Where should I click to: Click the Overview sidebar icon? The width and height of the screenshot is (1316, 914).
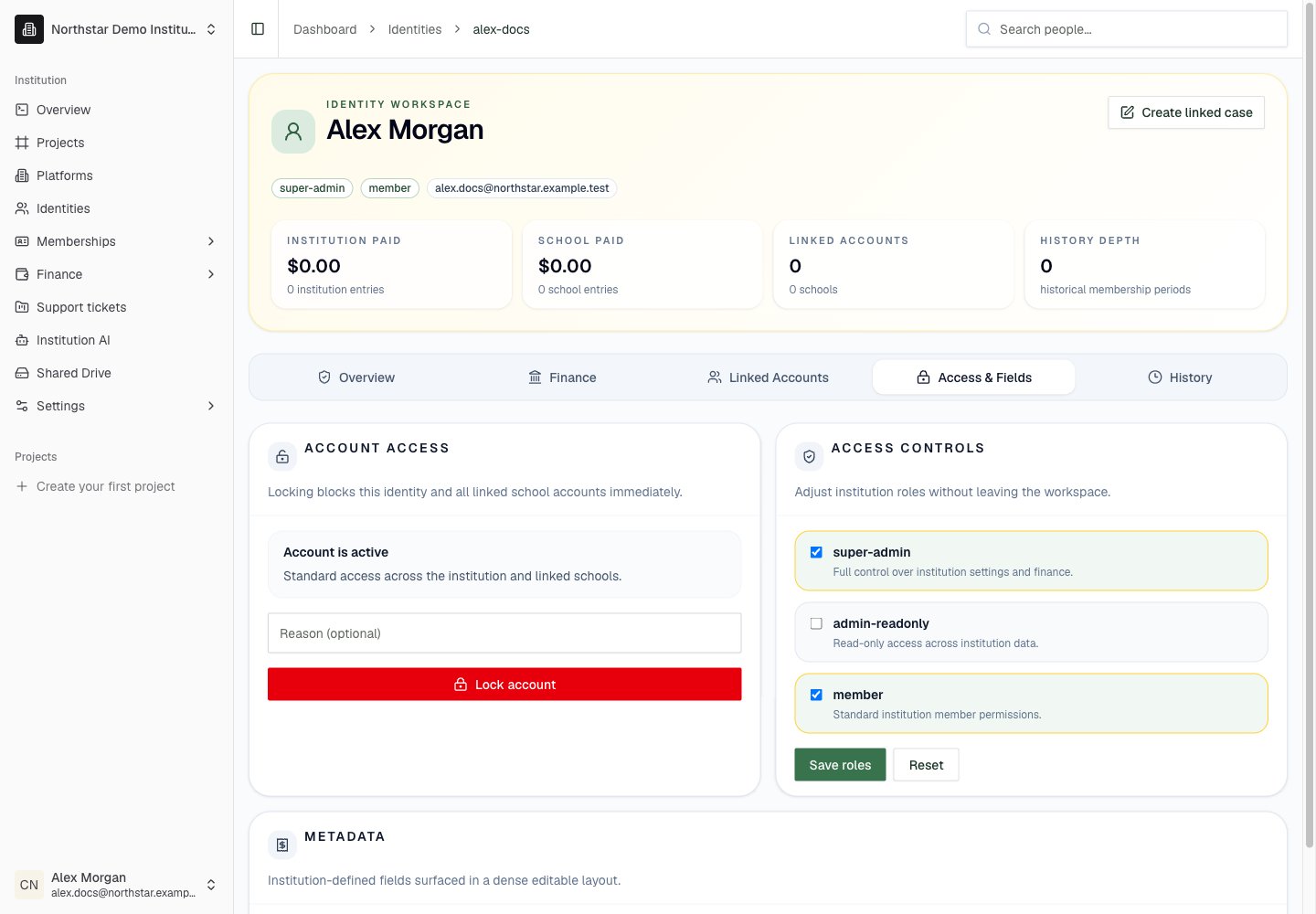[22, 110]
